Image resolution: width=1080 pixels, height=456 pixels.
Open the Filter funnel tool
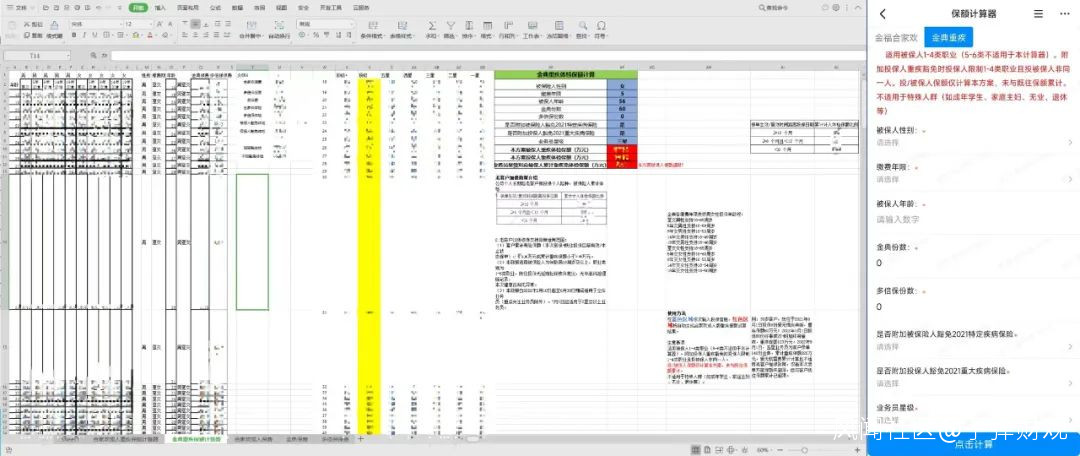tap(450, 25)
